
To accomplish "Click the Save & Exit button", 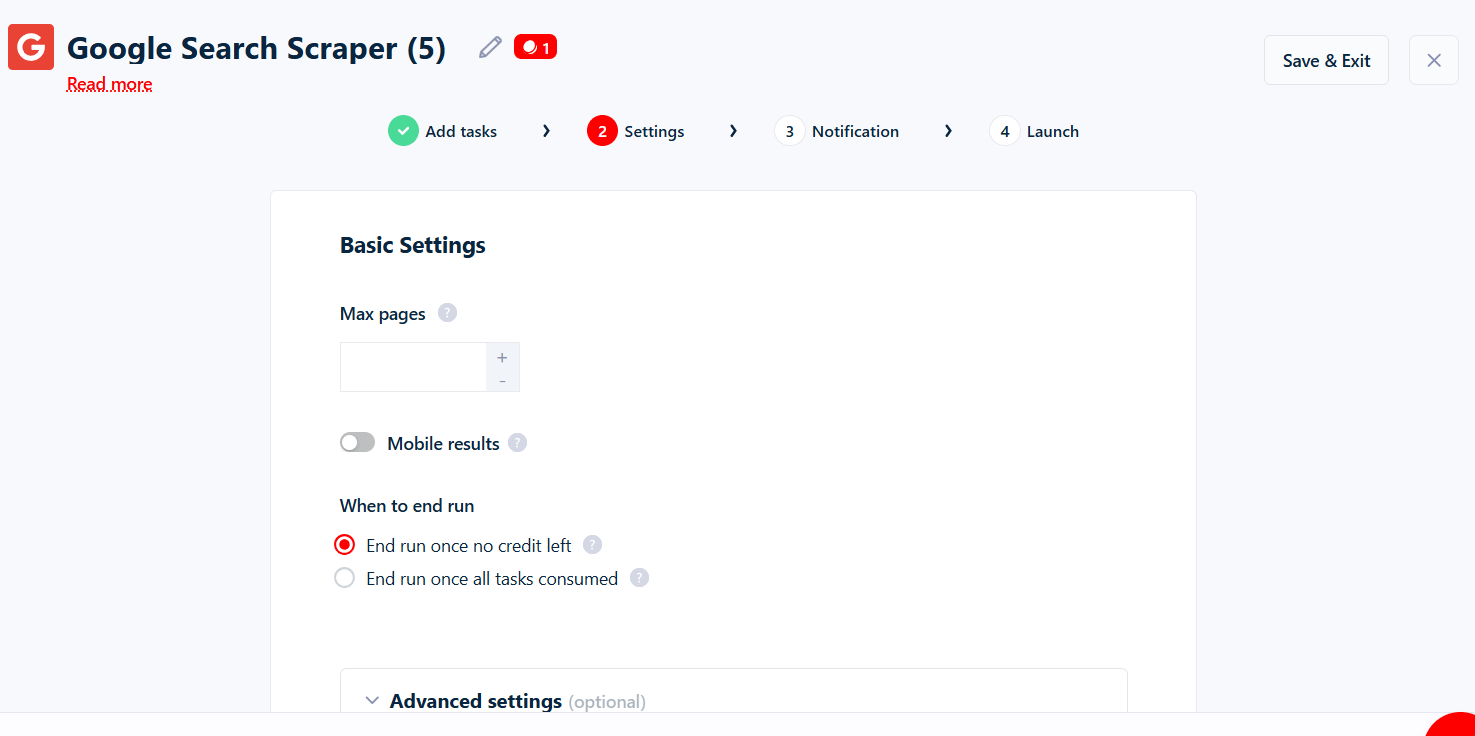I will [1326, 60].
